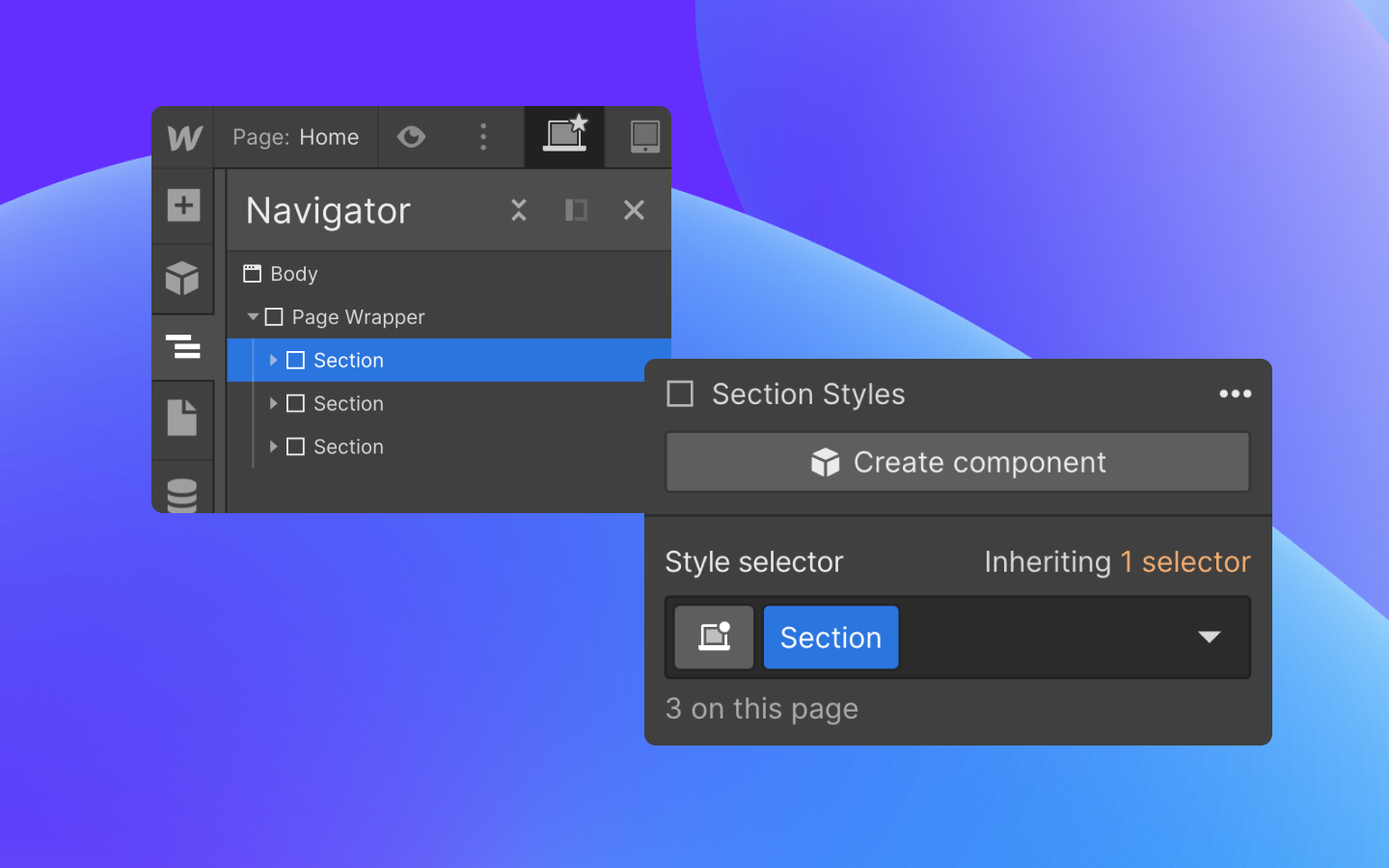Select the Navigator icon in sidebar

(182, 345)
